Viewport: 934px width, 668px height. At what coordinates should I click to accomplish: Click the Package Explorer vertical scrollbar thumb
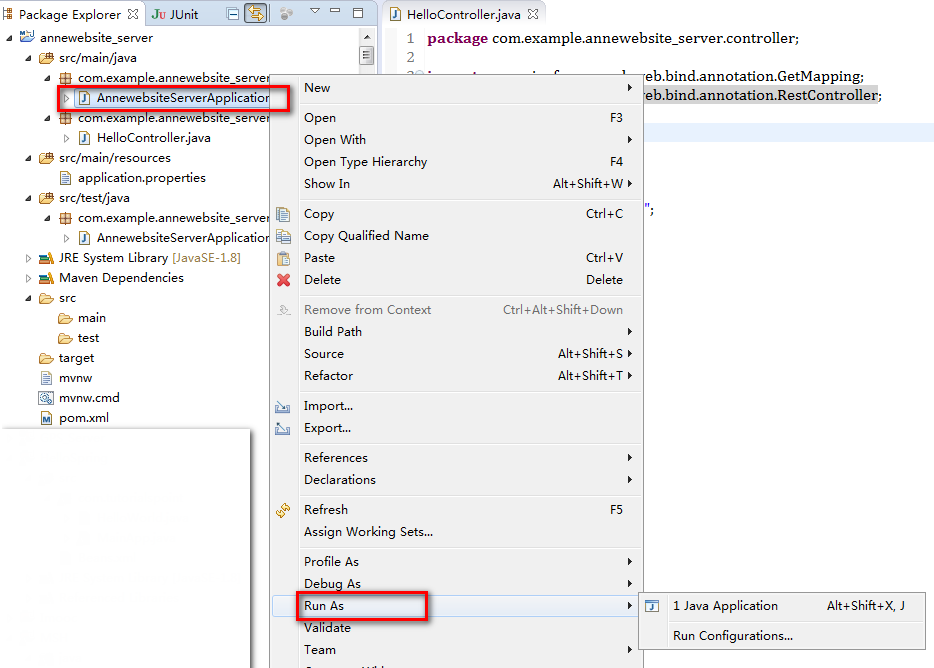pyautogui.click(x=366, y=56)
